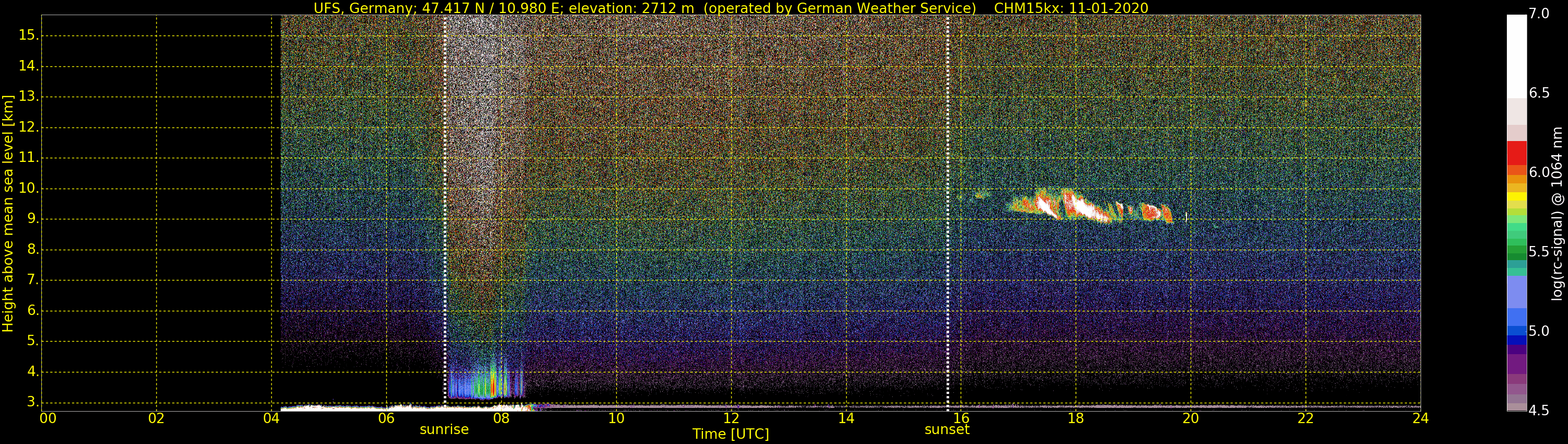
Task: Click the '02' time axis tick label
Action: point(156,418)
